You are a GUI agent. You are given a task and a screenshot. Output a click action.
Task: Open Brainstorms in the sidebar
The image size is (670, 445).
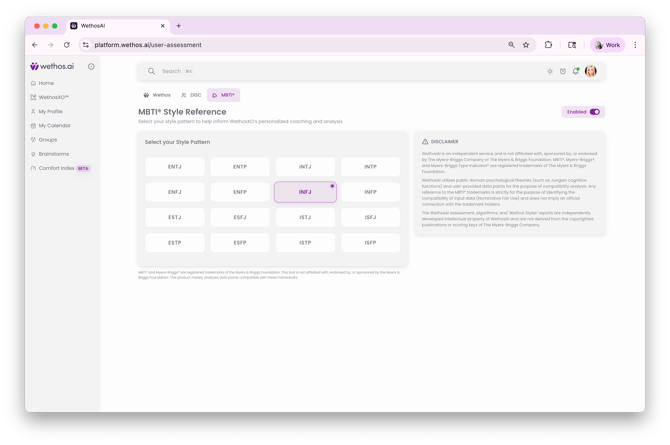click(x=54, y=154)
